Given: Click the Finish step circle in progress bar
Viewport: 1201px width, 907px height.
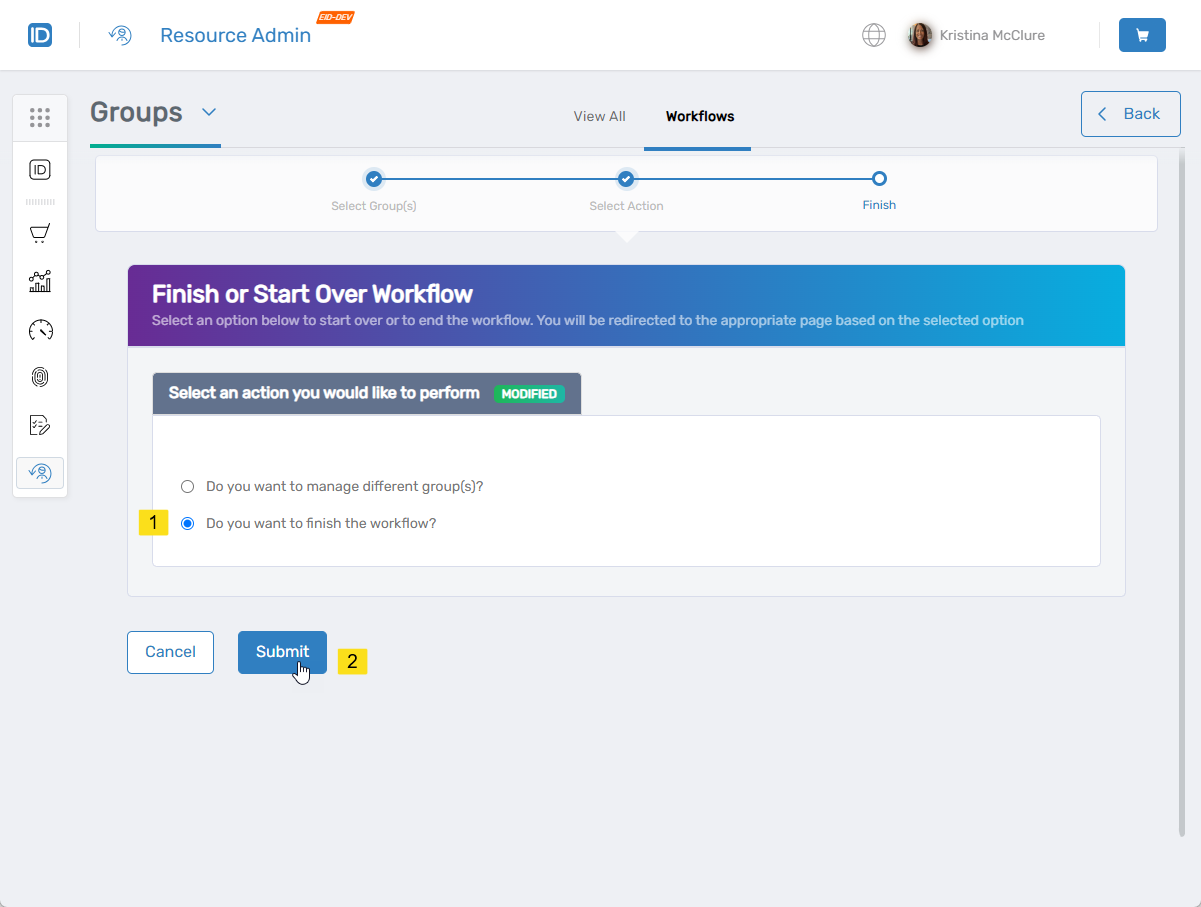Looking at the screenshot, I should (x=879, y=179).
